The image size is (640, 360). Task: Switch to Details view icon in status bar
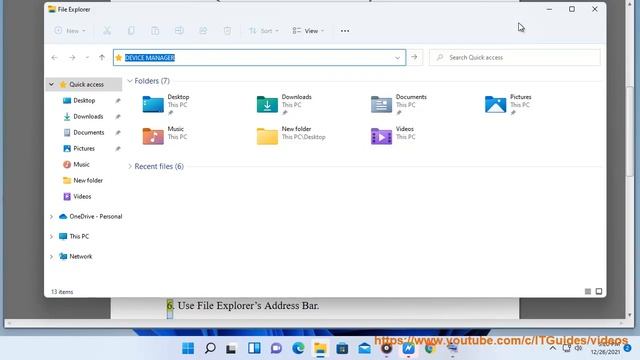[x=588, y=291]
